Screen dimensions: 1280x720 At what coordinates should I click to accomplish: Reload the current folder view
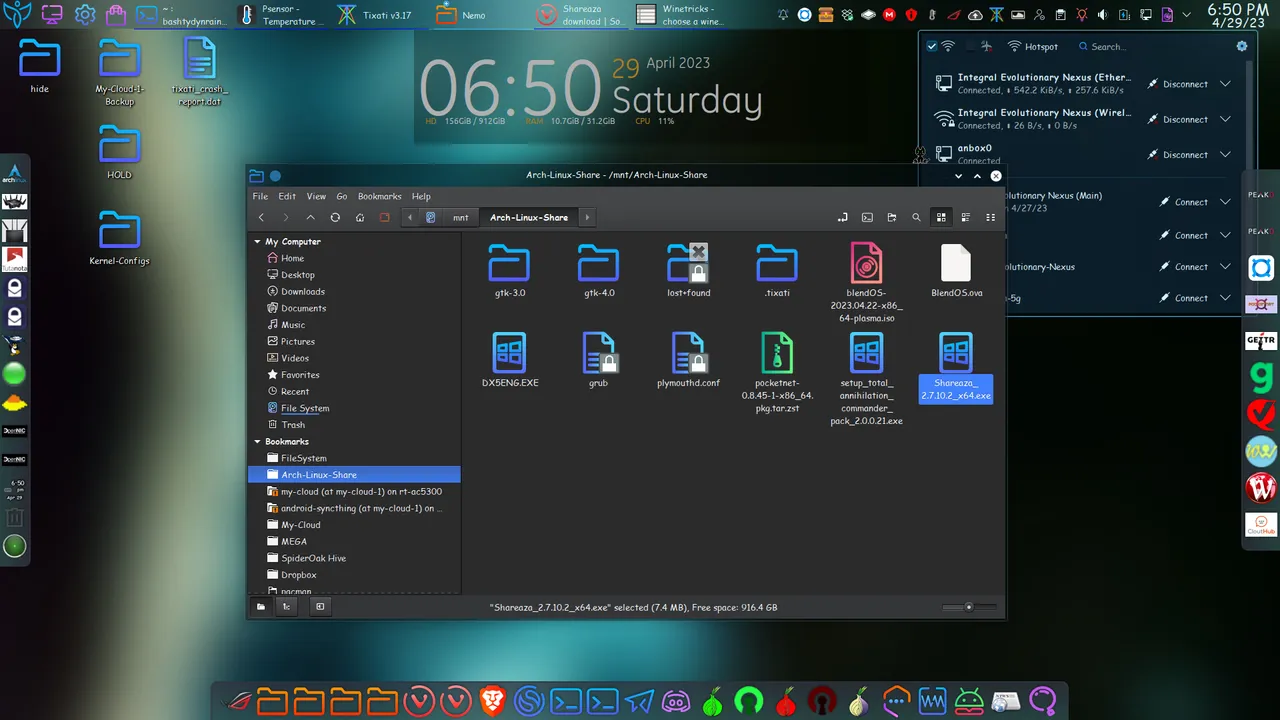[335, 217]
